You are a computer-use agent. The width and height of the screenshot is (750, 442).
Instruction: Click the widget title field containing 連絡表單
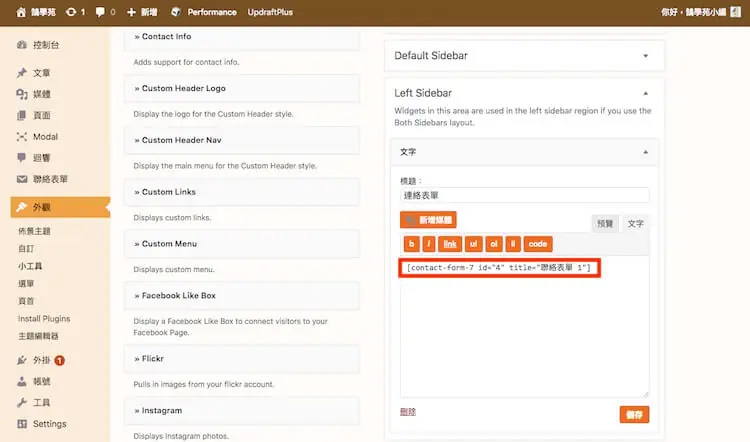[524, 195]
